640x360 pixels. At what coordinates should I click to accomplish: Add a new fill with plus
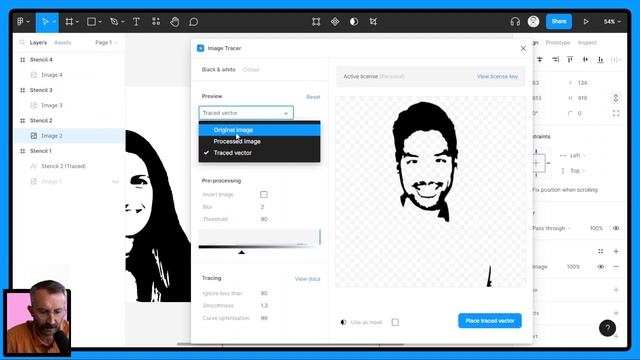(x=616, y=251)
